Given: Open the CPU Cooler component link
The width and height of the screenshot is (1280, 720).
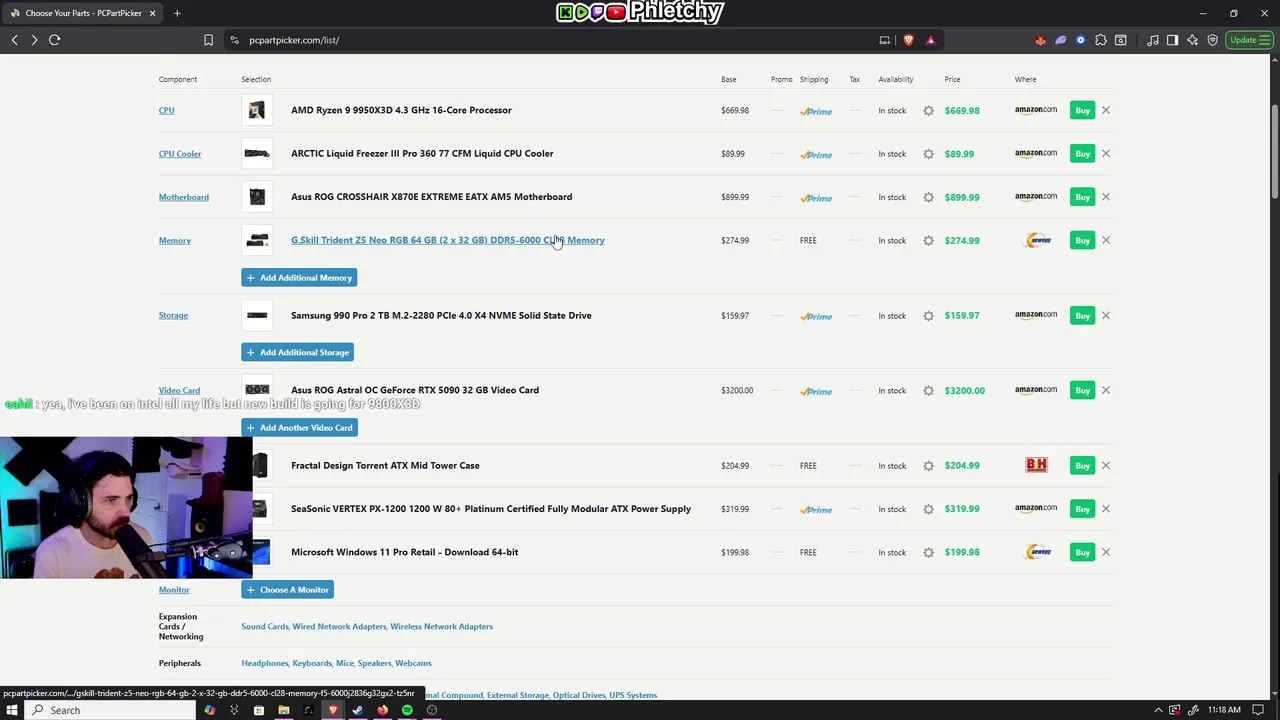Looking at the screenshot, I should tap(180, 153).
